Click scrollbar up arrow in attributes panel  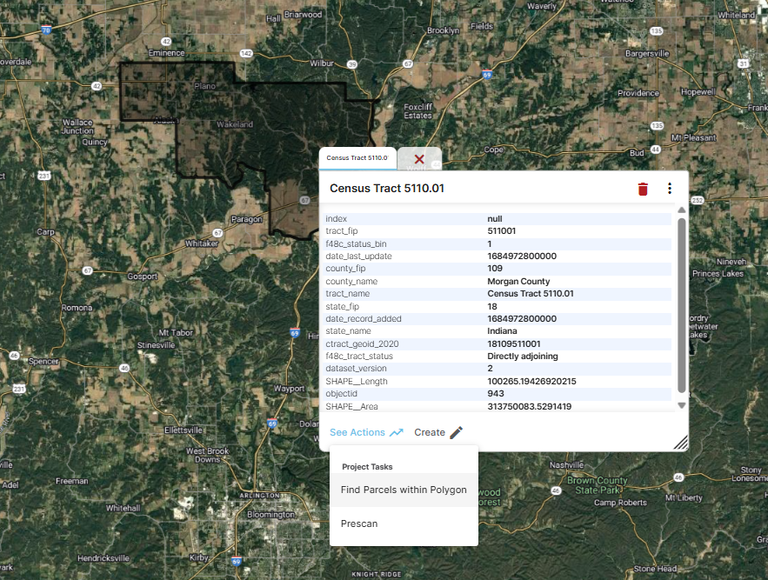(x=681, y=210)
